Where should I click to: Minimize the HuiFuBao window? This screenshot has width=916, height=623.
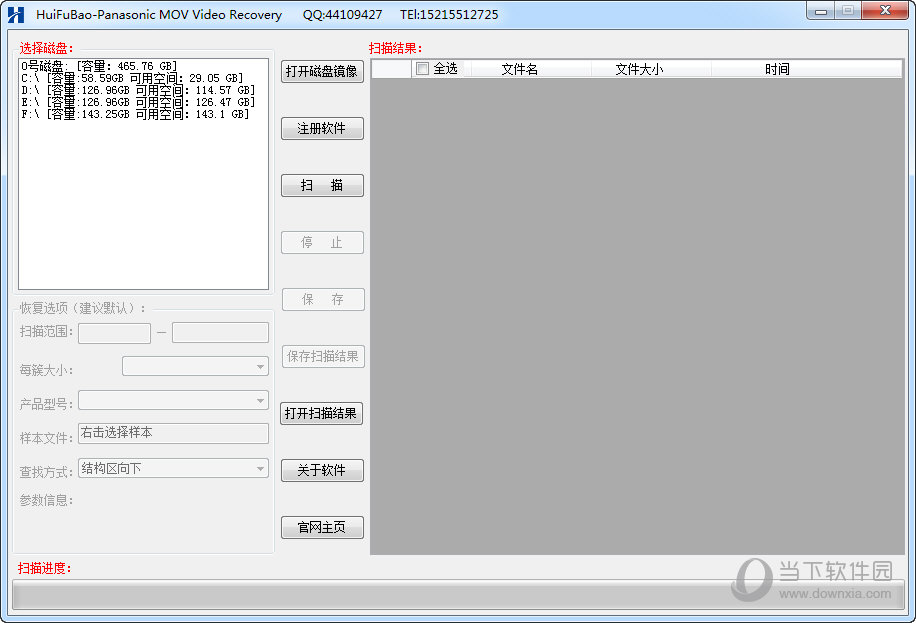click(820, 11)
